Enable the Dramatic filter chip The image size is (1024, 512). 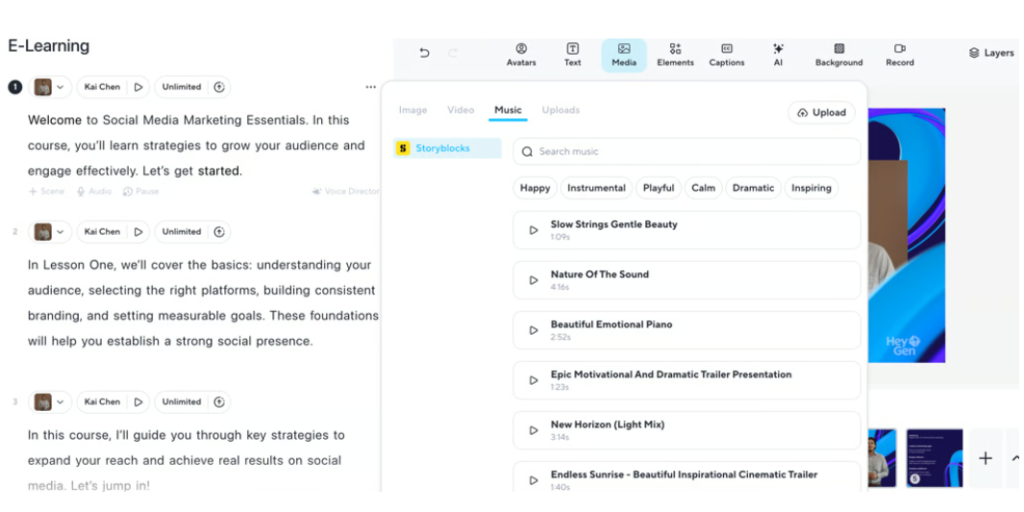point(753,188)
